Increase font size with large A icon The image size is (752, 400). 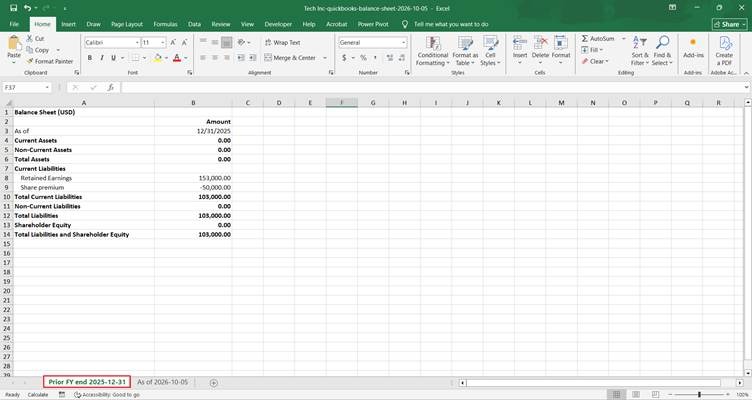click(173, 43)
